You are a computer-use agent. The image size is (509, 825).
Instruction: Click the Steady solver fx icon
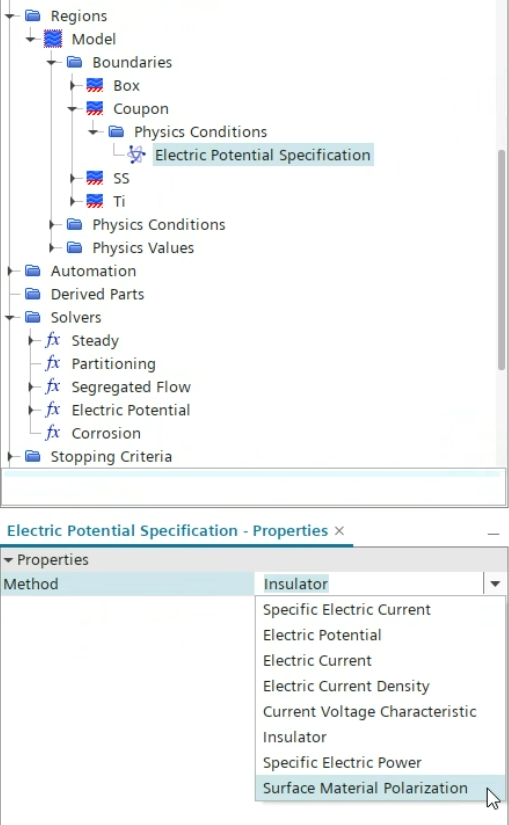(53, 340)
